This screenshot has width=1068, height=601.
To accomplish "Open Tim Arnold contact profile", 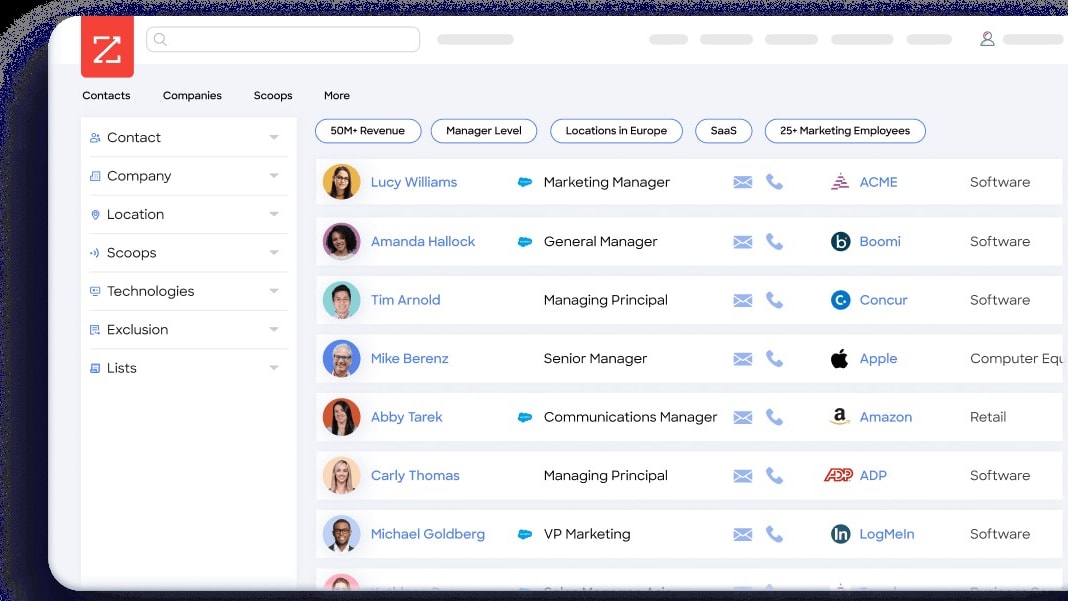I will tap(405, 300).
